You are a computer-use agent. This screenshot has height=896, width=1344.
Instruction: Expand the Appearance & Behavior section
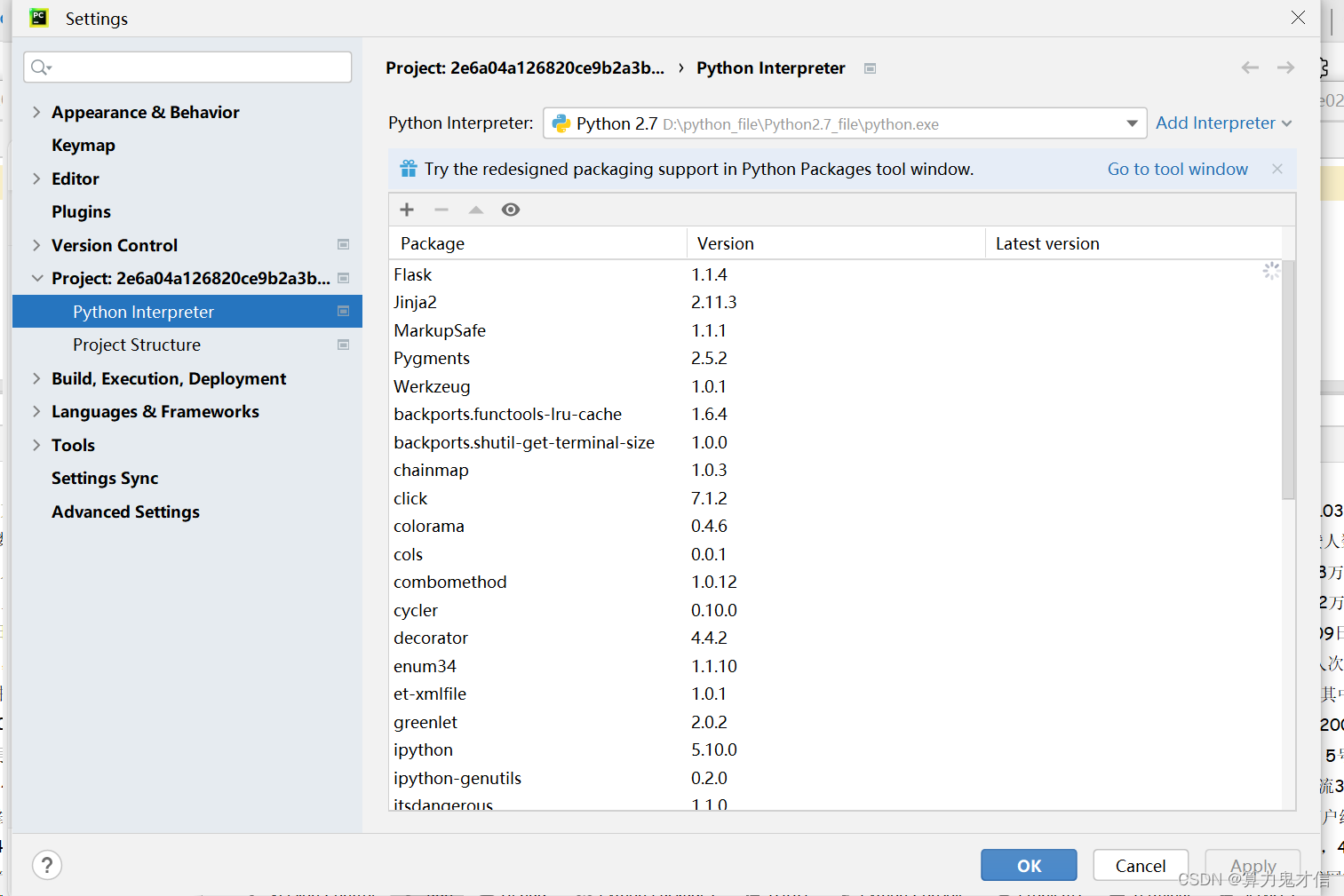tap(36, 112)
